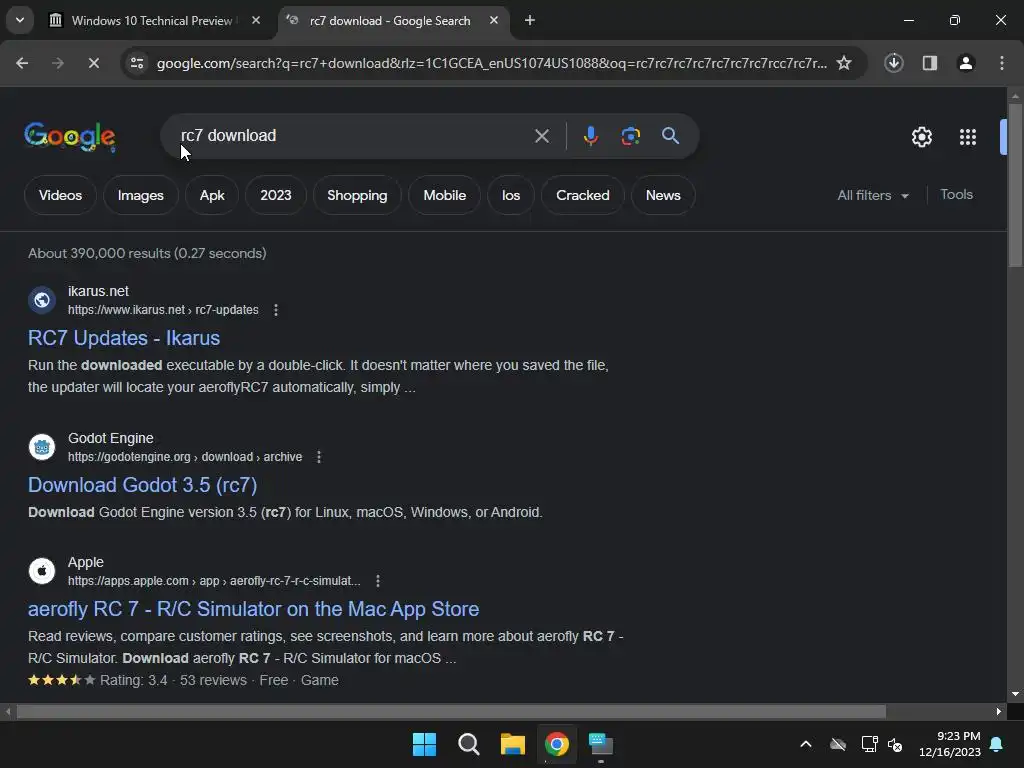Image resolution: width=1024 pixels, height=768 pixels.
Task: Open the search Tools button
Action: (956, 195)
